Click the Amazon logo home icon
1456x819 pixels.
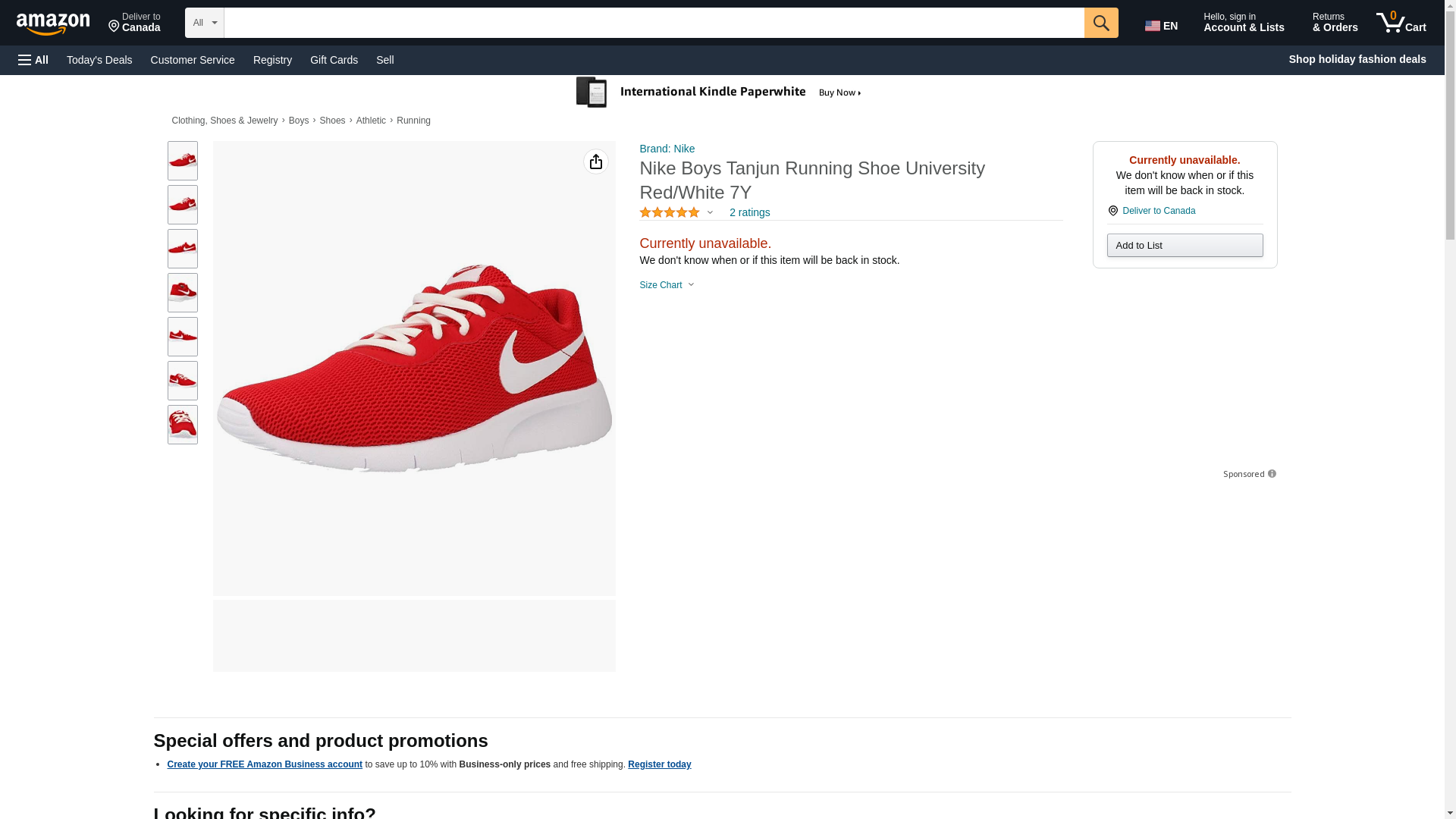(53, 24)
